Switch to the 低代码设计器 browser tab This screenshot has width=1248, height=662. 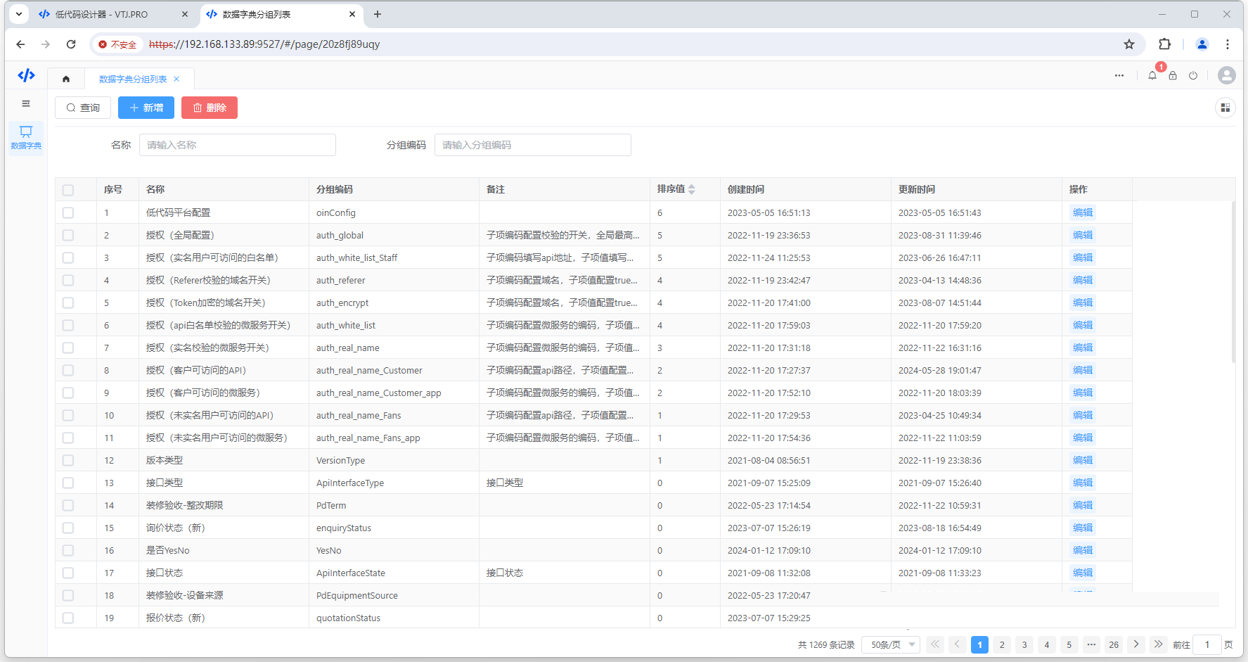pyautogui.click(x=110, y=14)
